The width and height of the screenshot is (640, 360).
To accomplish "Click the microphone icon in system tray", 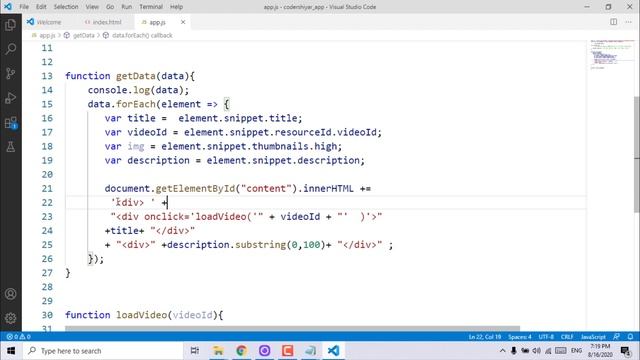I will [x=513, y=351].
